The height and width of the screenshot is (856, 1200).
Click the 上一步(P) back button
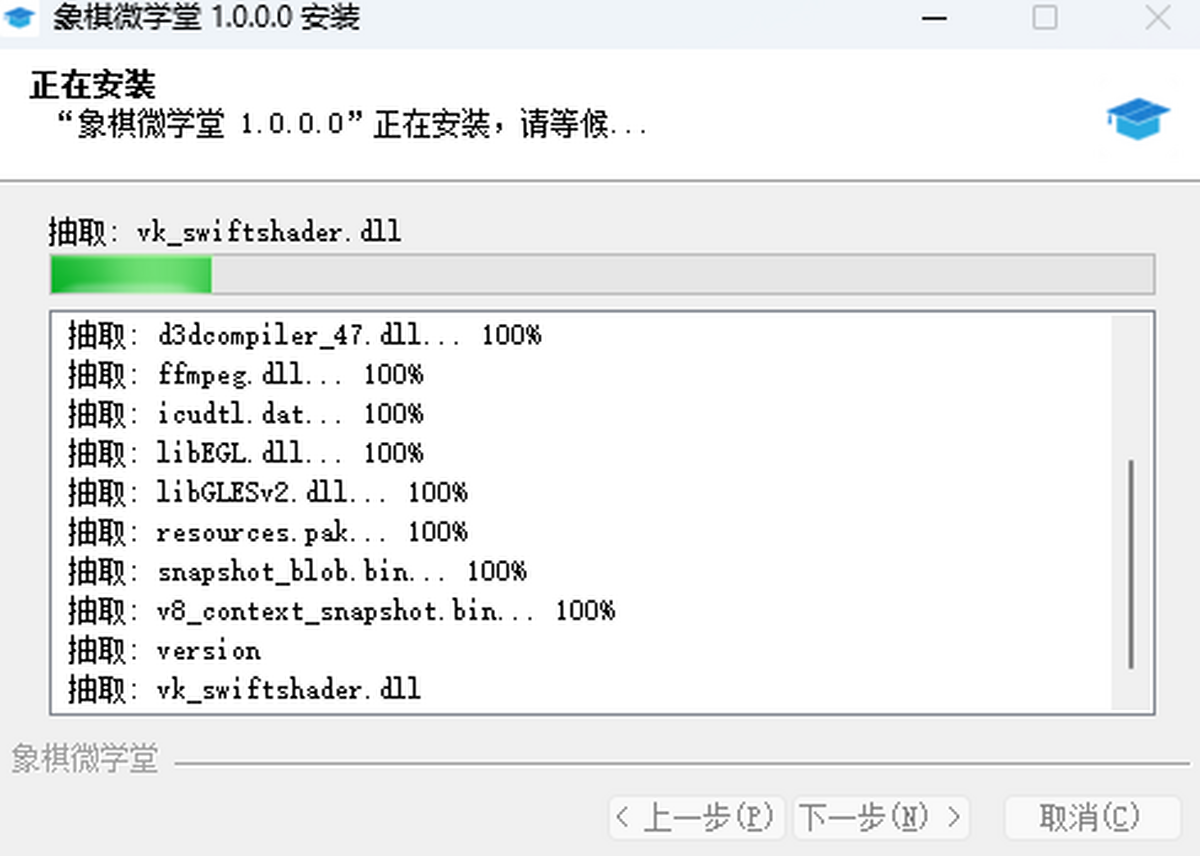(x=698, y=818)
